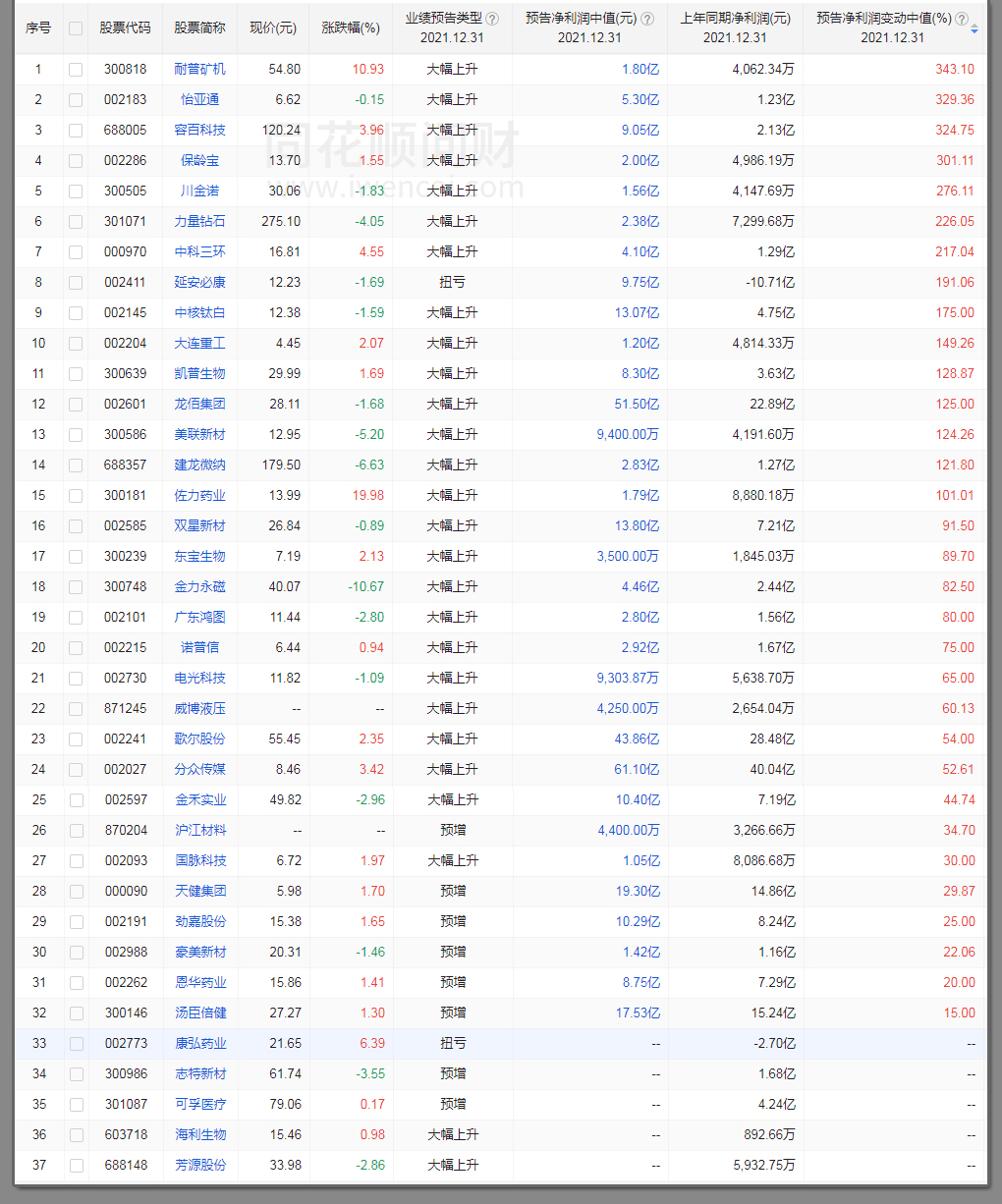Tick checkbox for 300146 汤臣倍健

coord(76,1013)
